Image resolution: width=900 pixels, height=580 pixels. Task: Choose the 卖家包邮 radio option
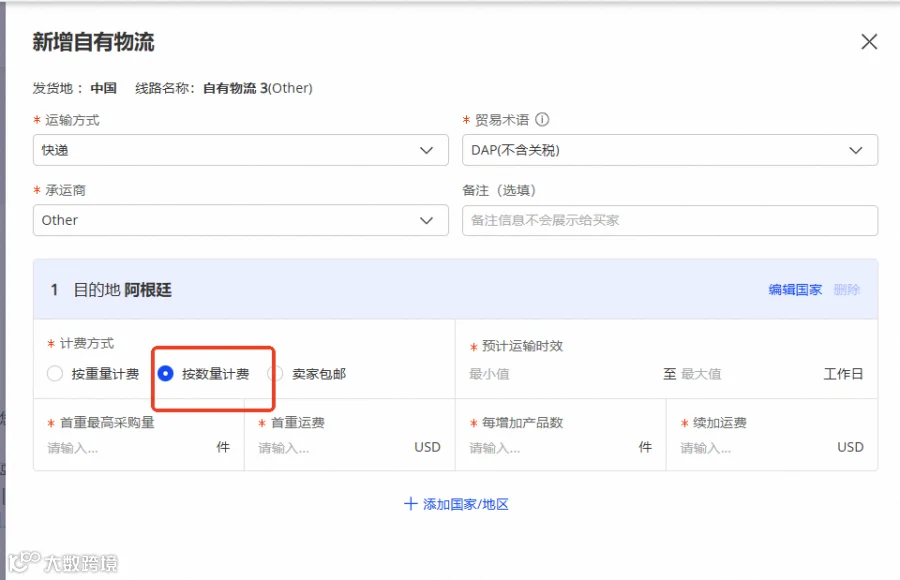276,374
